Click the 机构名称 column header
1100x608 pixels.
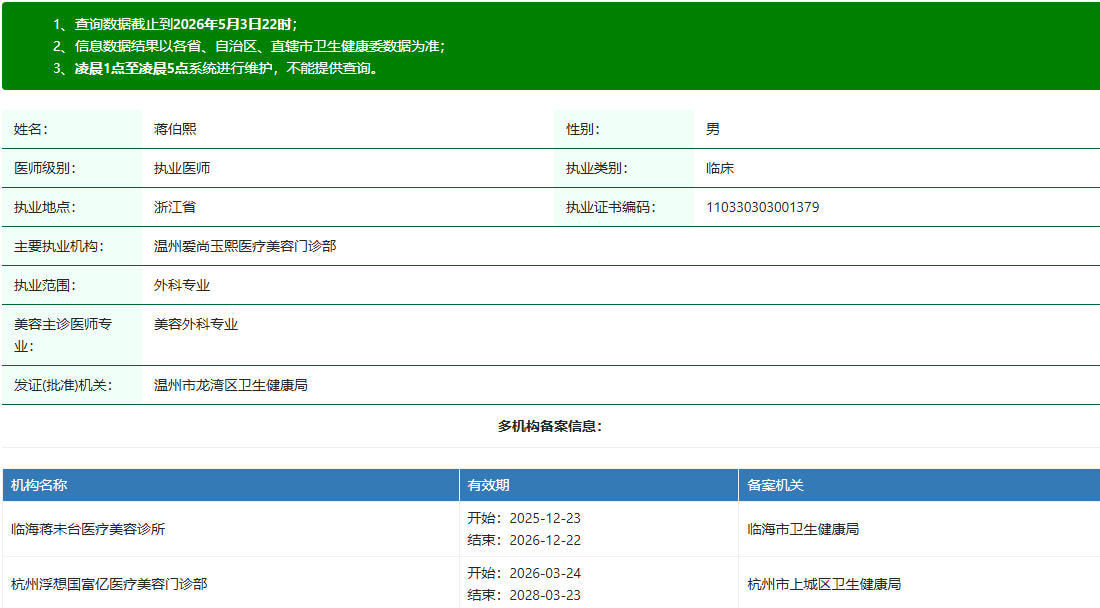[39, 485]
